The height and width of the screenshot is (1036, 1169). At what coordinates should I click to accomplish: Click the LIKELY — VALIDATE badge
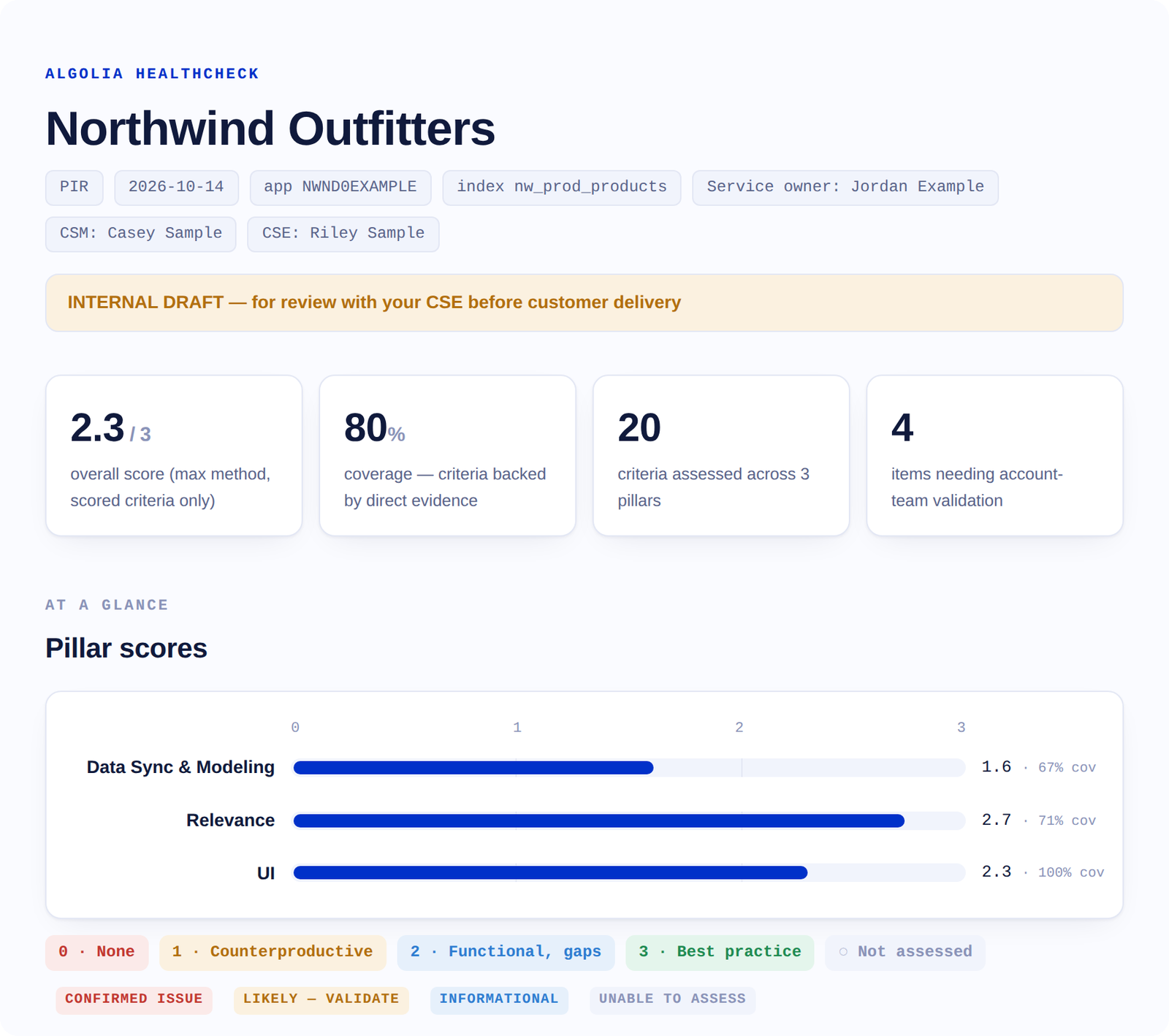point(321,999)
